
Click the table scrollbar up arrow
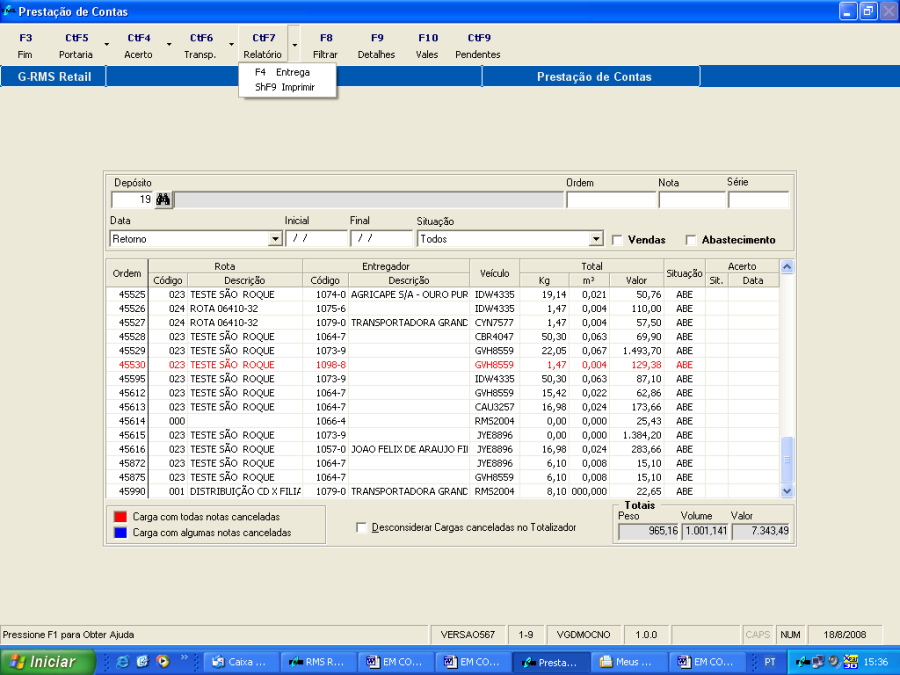click(787, 266)
